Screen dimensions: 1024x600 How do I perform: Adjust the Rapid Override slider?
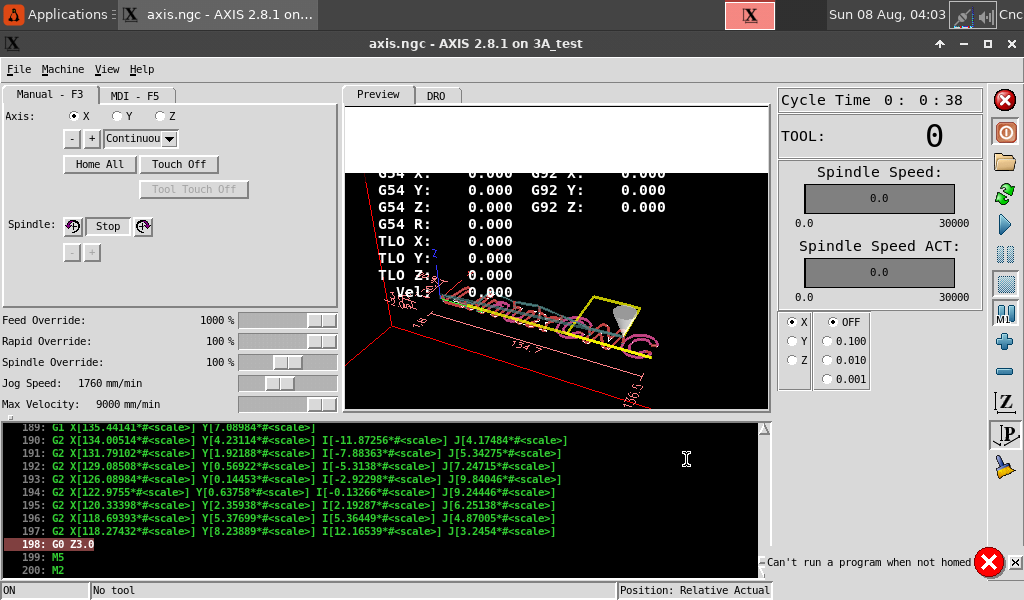pos(288,341)
